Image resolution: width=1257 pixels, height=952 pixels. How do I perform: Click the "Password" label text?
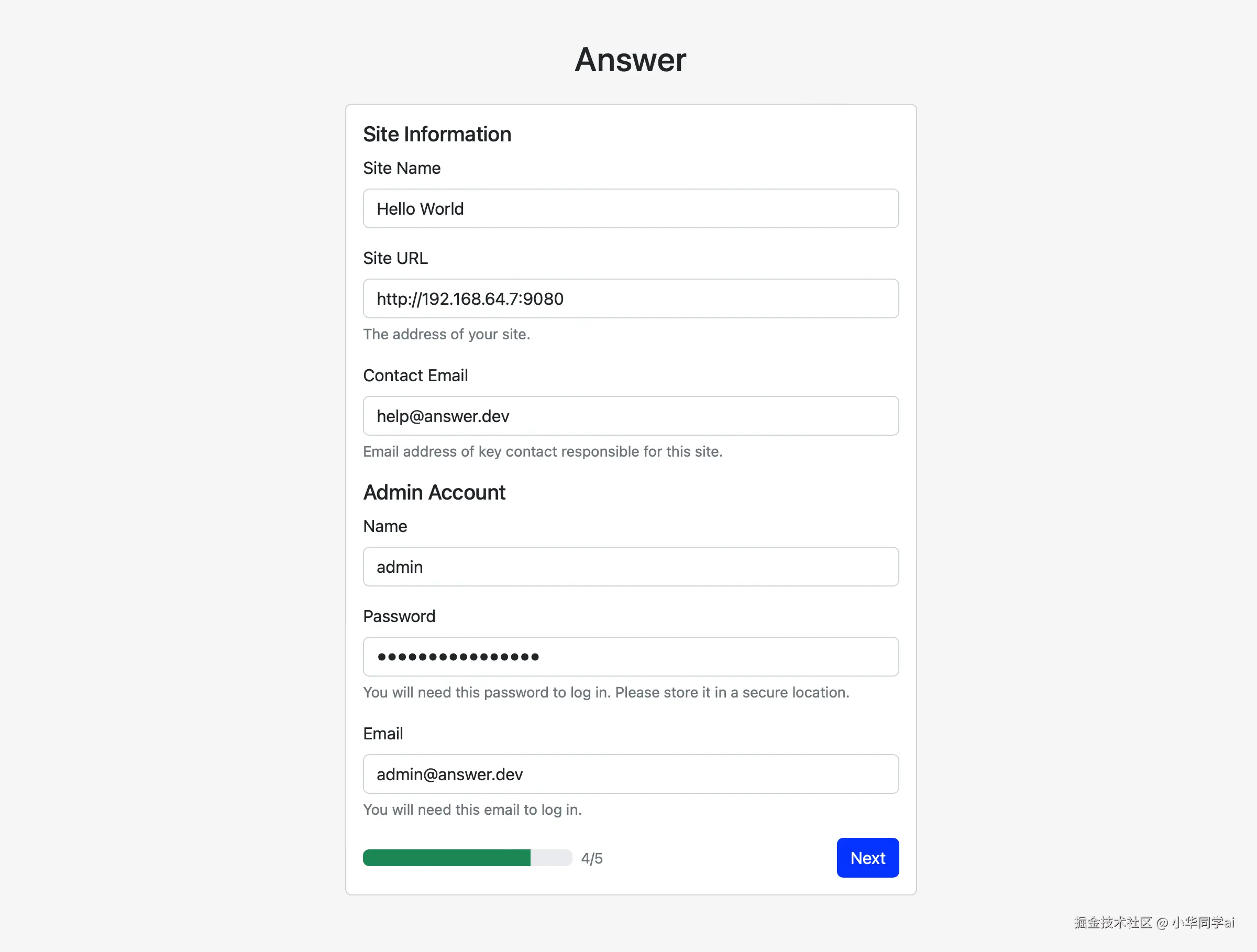point(399,616)
